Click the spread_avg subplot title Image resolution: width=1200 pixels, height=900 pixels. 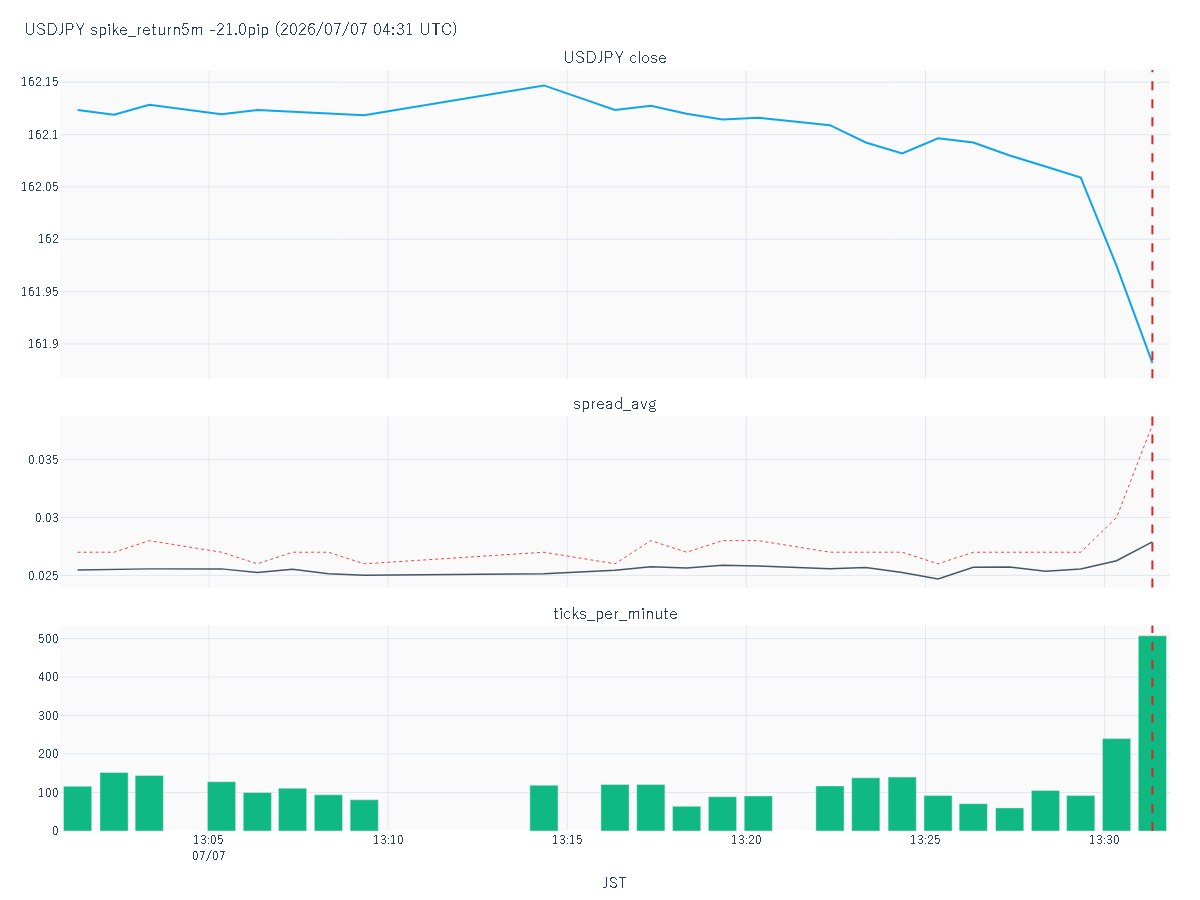point(615,404)
